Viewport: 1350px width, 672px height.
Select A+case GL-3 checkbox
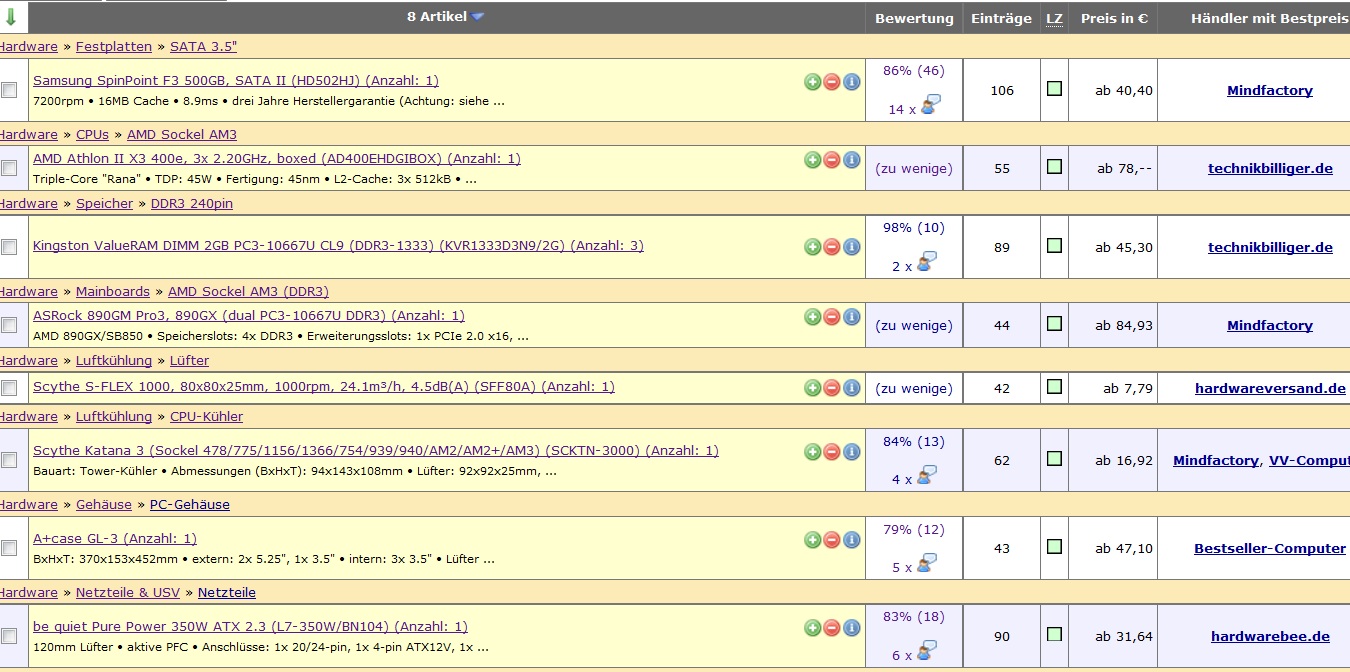pos(9,548)
